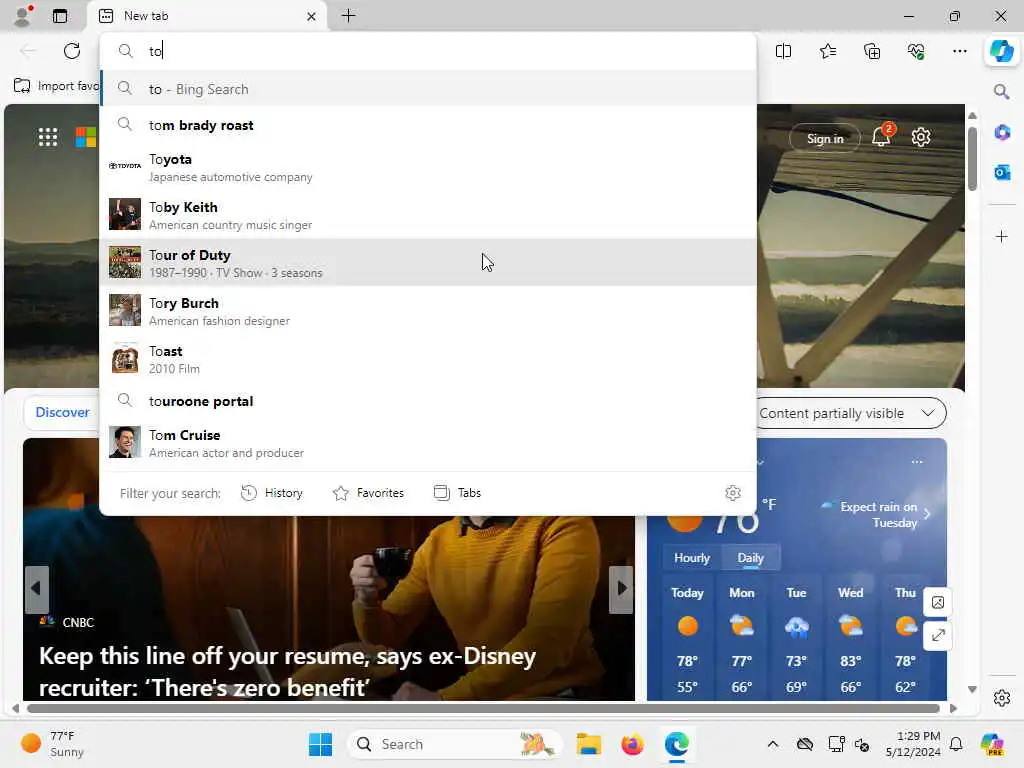Image resolution: width=1024 pixels, height=768 pixels.
Task: Choose the Tory Burch suggestion
Action: pyautogui.click(x=428, y=311)
